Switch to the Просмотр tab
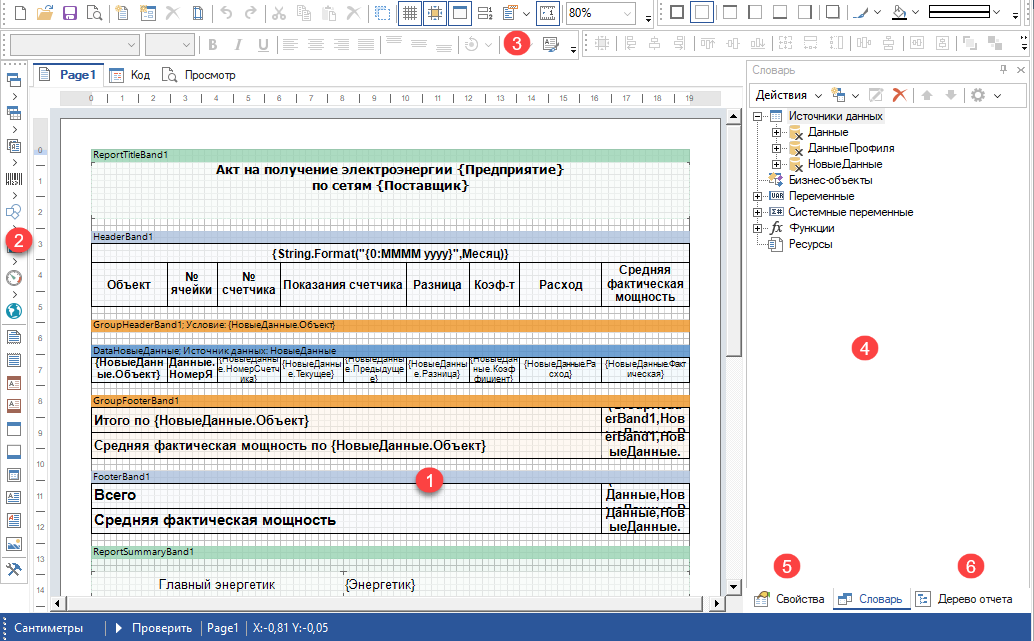The height and width of the screenshot is (641, 1034). click(x=198, y=75)
